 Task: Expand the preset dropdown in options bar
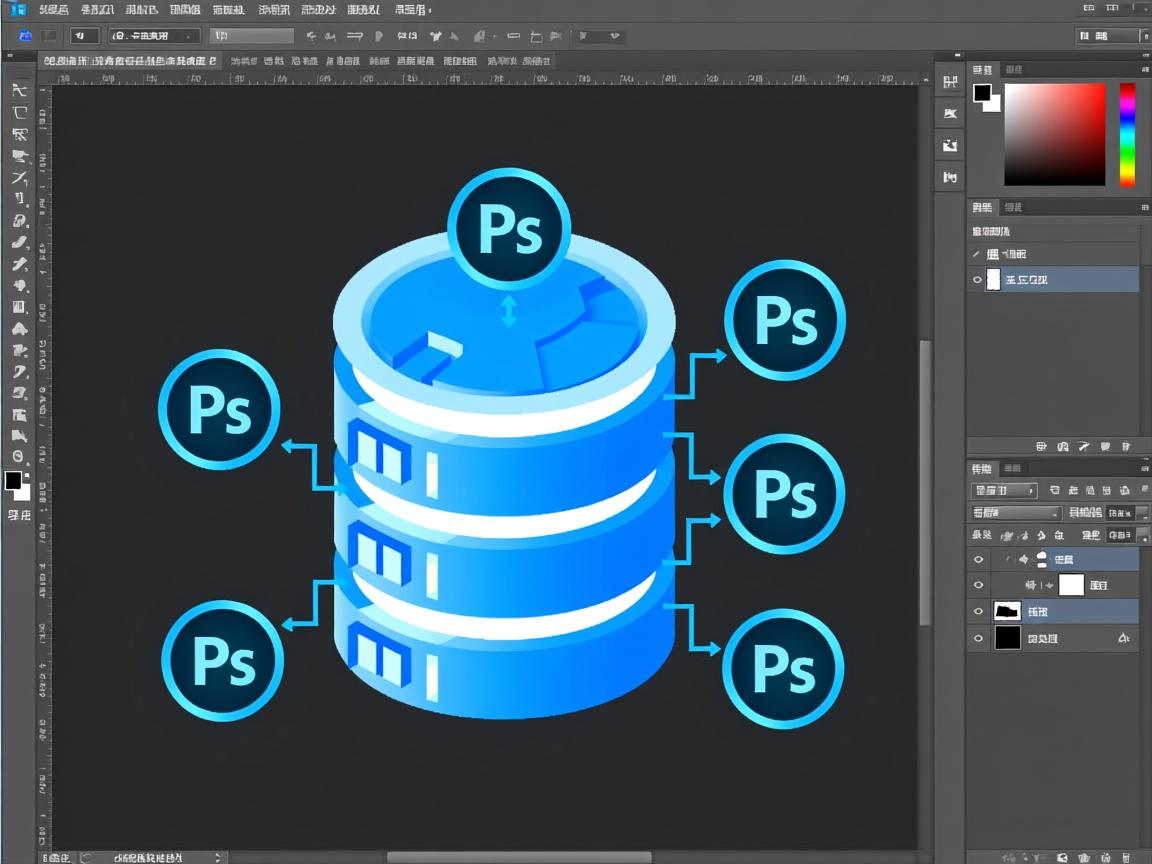click(x=155, y=36)
